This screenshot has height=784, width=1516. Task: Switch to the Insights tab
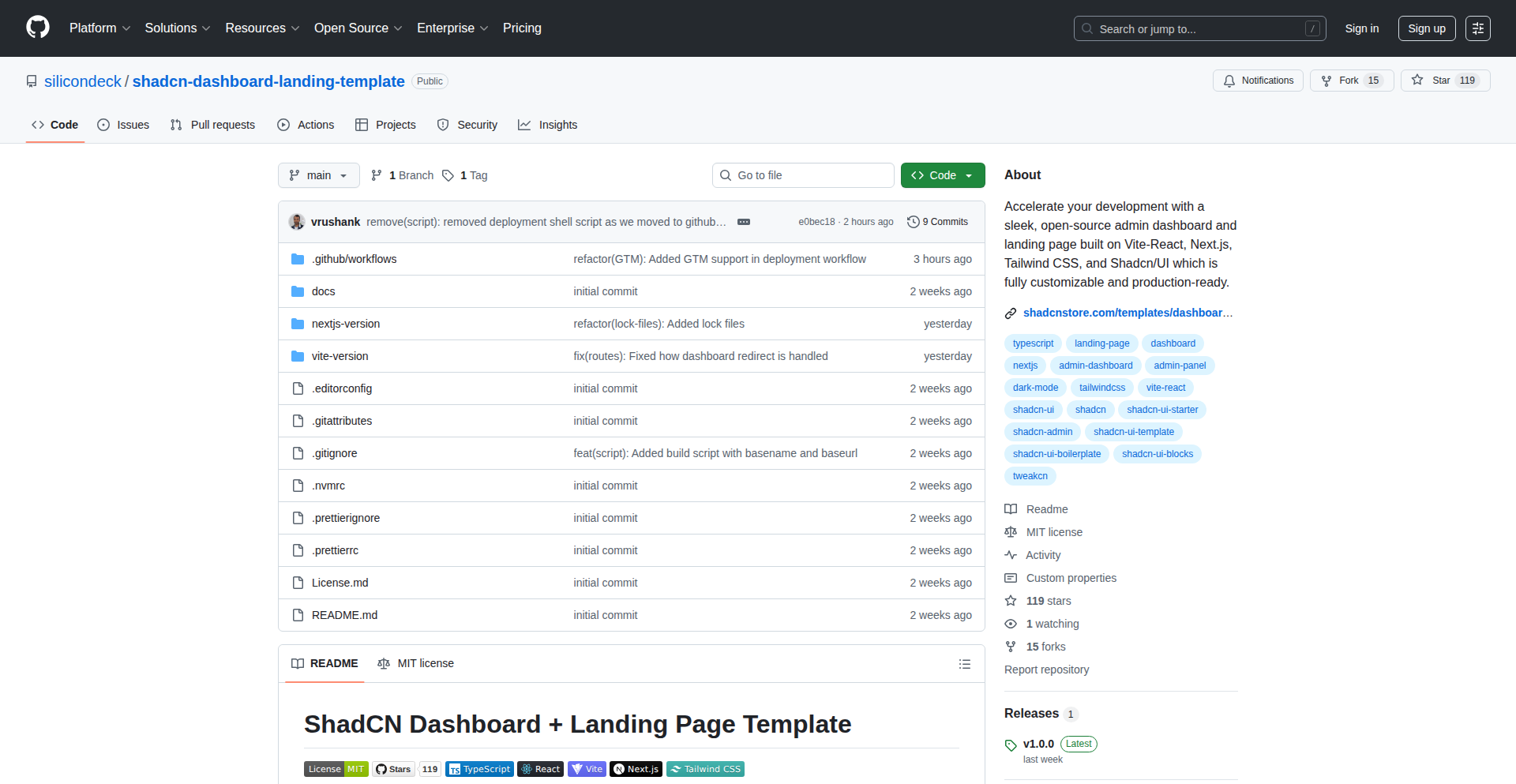pos(548,125)
